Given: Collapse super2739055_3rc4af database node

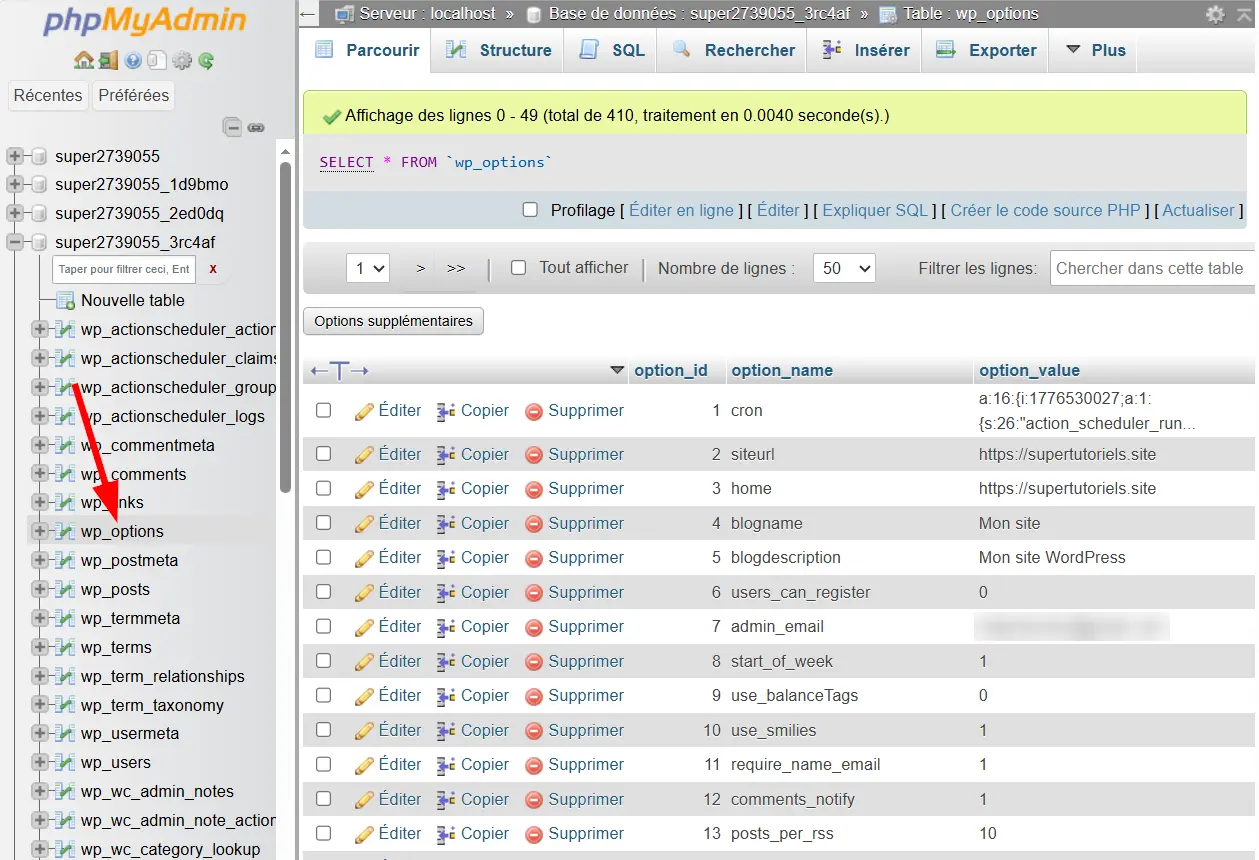Looking at the screenshot, I should (x=15, y=242).
